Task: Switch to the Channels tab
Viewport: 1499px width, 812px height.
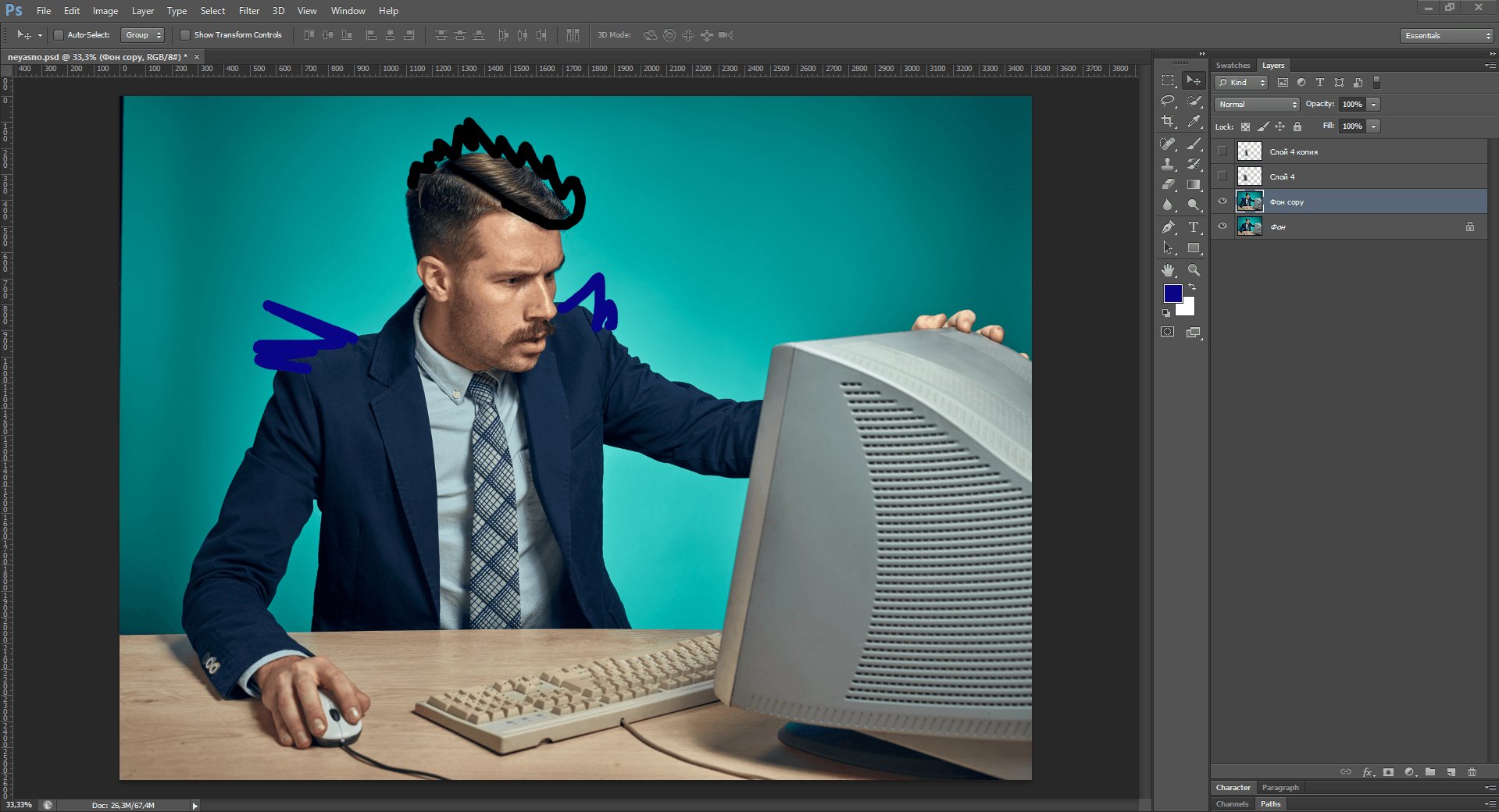Action: click(1232, 803)
